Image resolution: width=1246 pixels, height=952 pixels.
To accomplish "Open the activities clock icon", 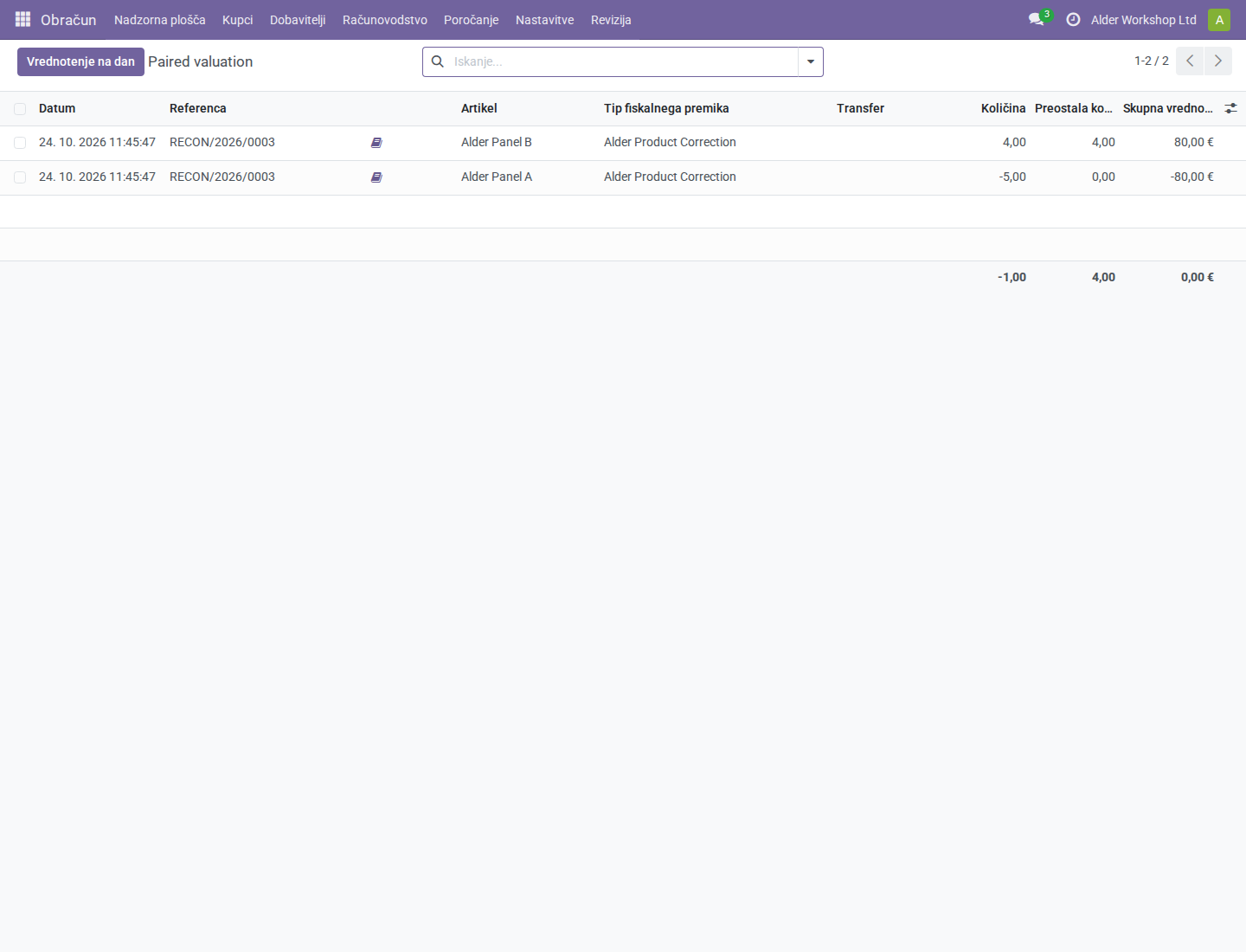I will 1073,19.
